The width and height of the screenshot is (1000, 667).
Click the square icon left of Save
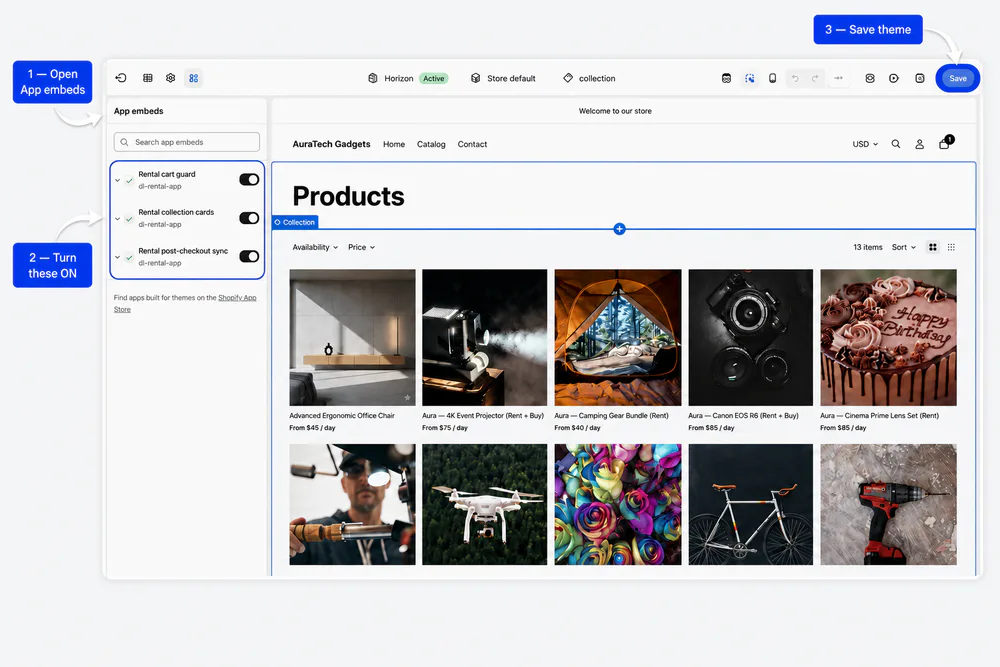click(920, 78)
